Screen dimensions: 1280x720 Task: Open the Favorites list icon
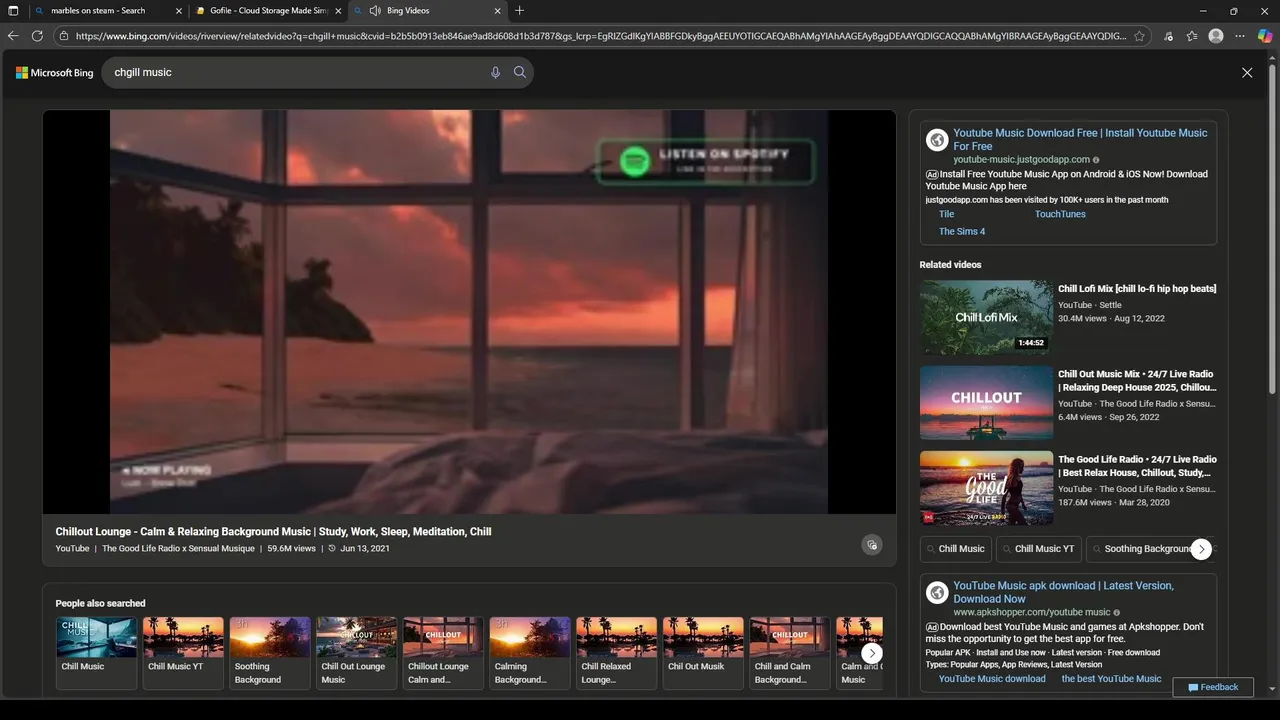click(x=1192, y=36)
